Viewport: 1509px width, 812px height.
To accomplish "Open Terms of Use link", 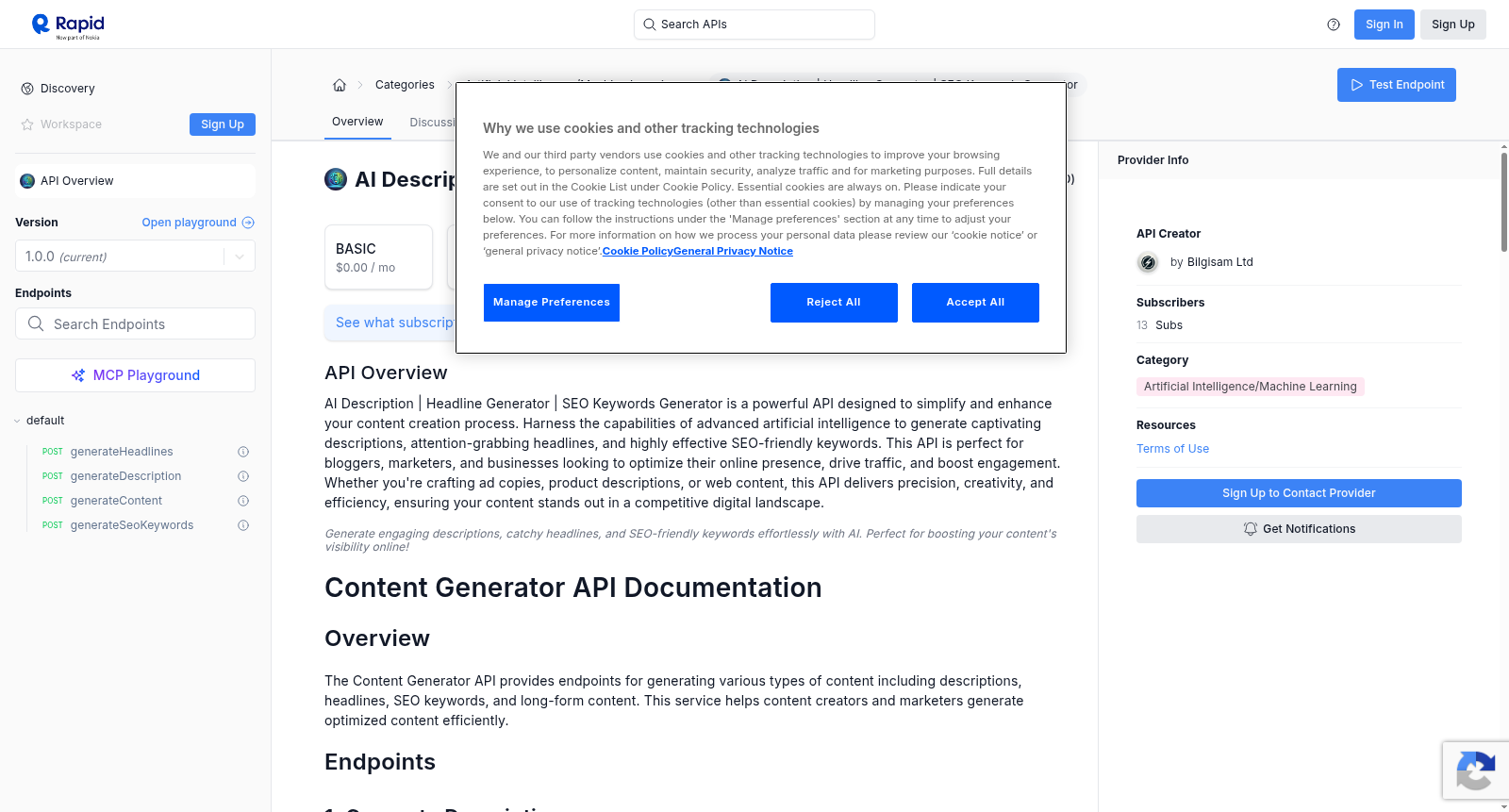I will coord(1172,449).
